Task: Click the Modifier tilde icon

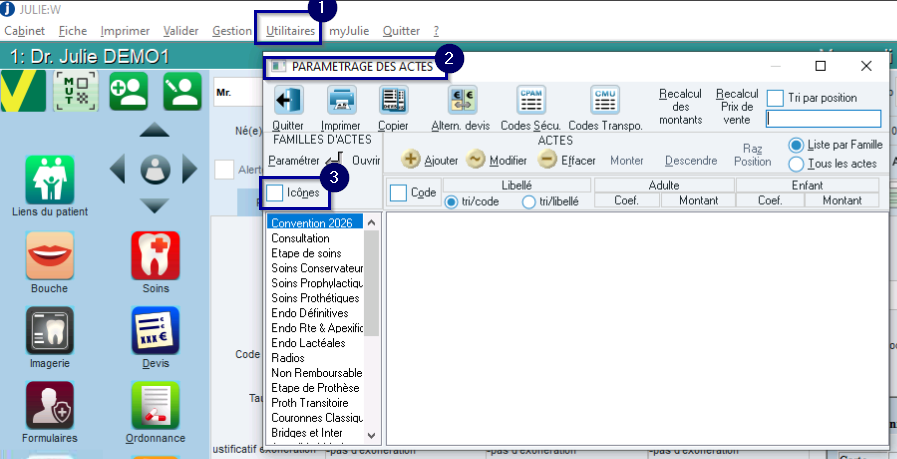Action: coord(476,159)
